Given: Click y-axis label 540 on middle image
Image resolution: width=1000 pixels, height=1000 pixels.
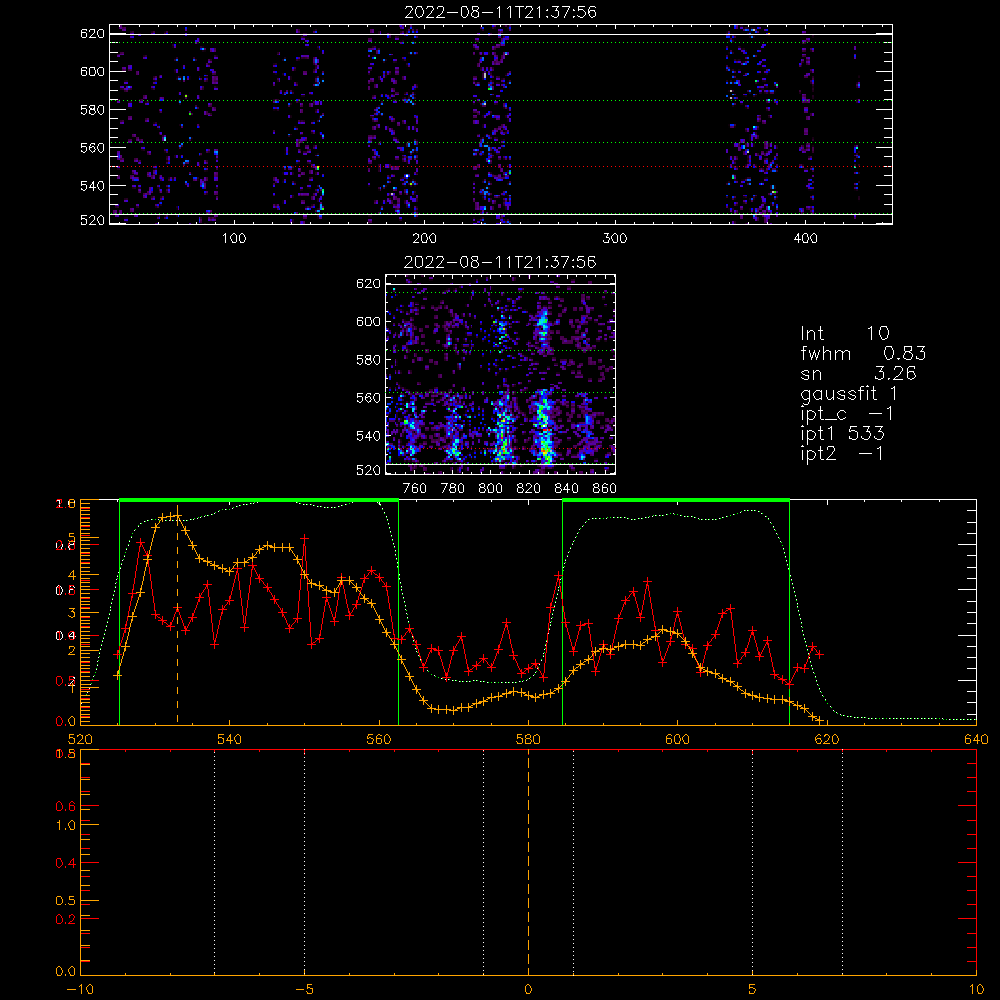Looking at the screenshot, I should [x=368, y=436].
